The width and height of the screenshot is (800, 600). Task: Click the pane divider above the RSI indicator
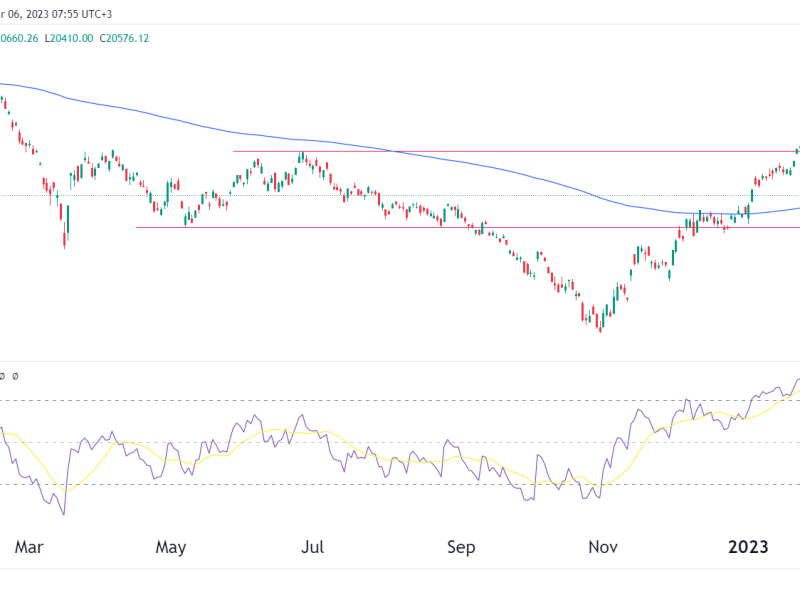[x=400, y=361]
